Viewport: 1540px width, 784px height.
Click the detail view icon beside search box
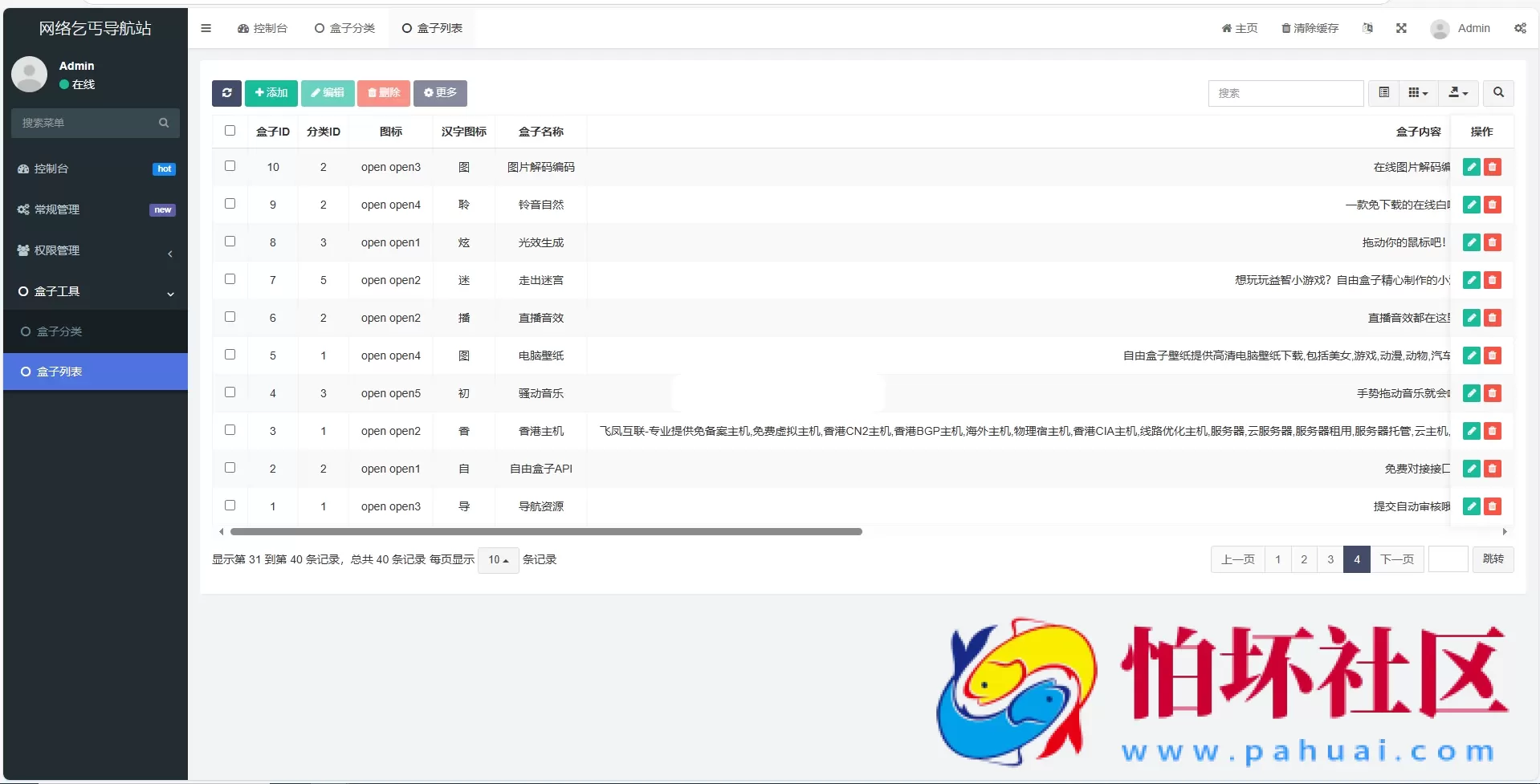[x=1383, y=92]
